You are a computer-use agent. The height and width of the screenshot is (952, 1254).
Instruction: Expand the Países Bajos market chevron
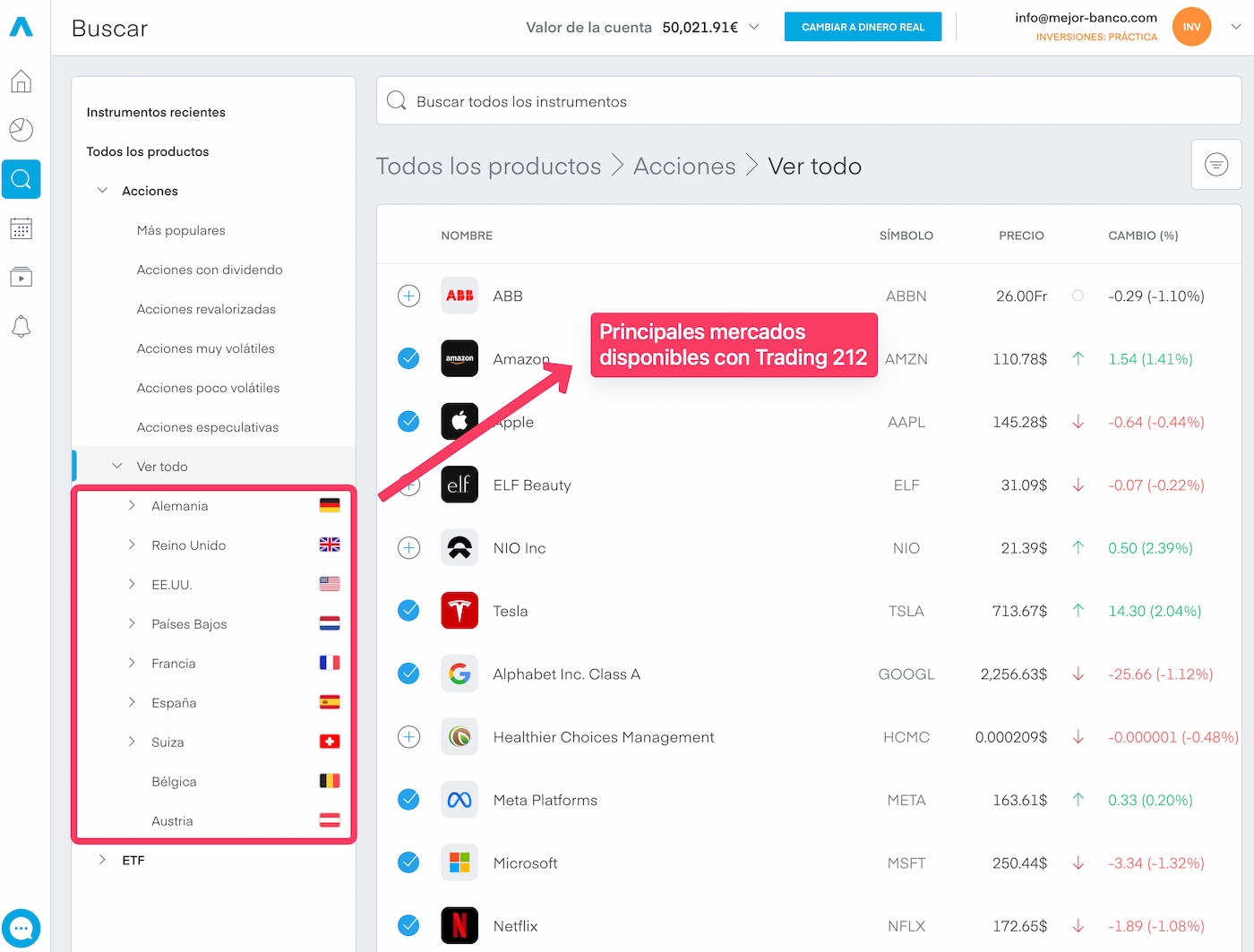132,623
